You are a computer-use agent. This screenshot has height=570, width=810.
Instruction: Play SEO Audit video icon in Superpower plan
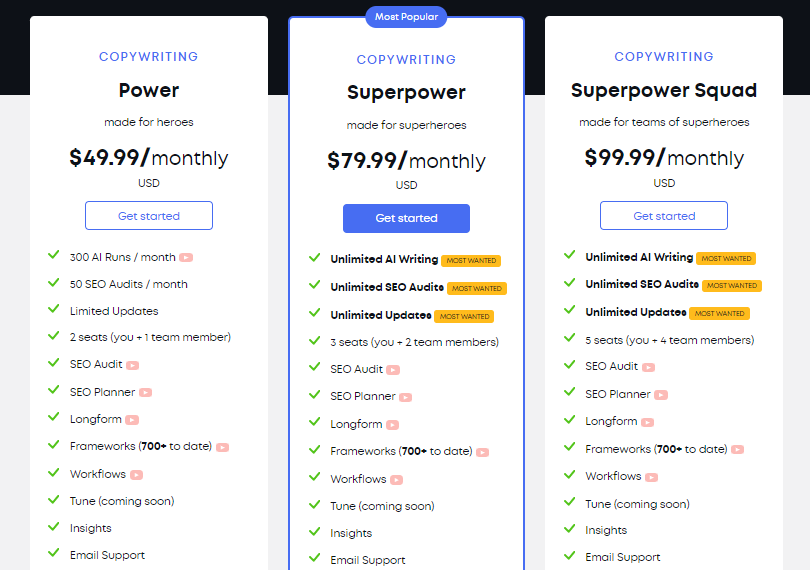393,370
